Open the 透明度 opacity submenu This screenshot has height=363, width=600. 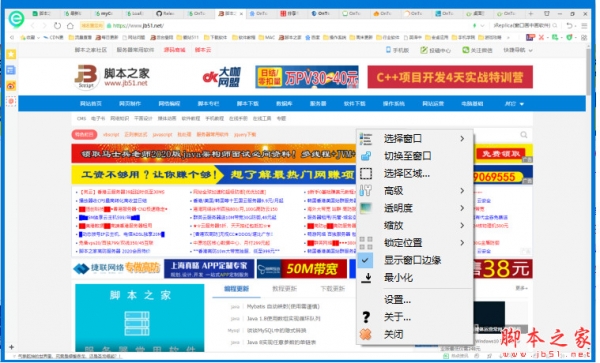(x=414, y=208)
